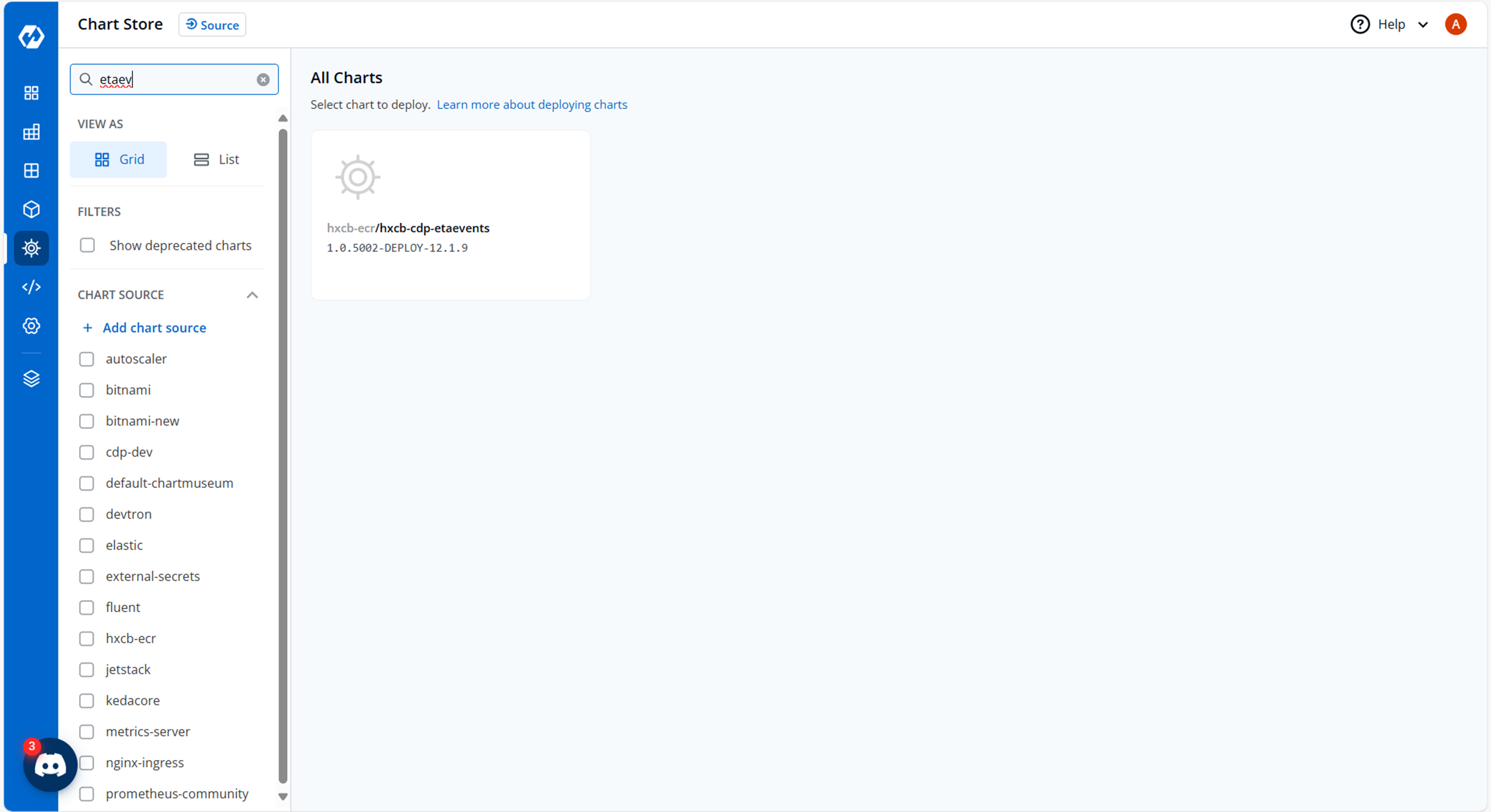
Task: Clear the search text with X icon
Action: click(263, 80)
